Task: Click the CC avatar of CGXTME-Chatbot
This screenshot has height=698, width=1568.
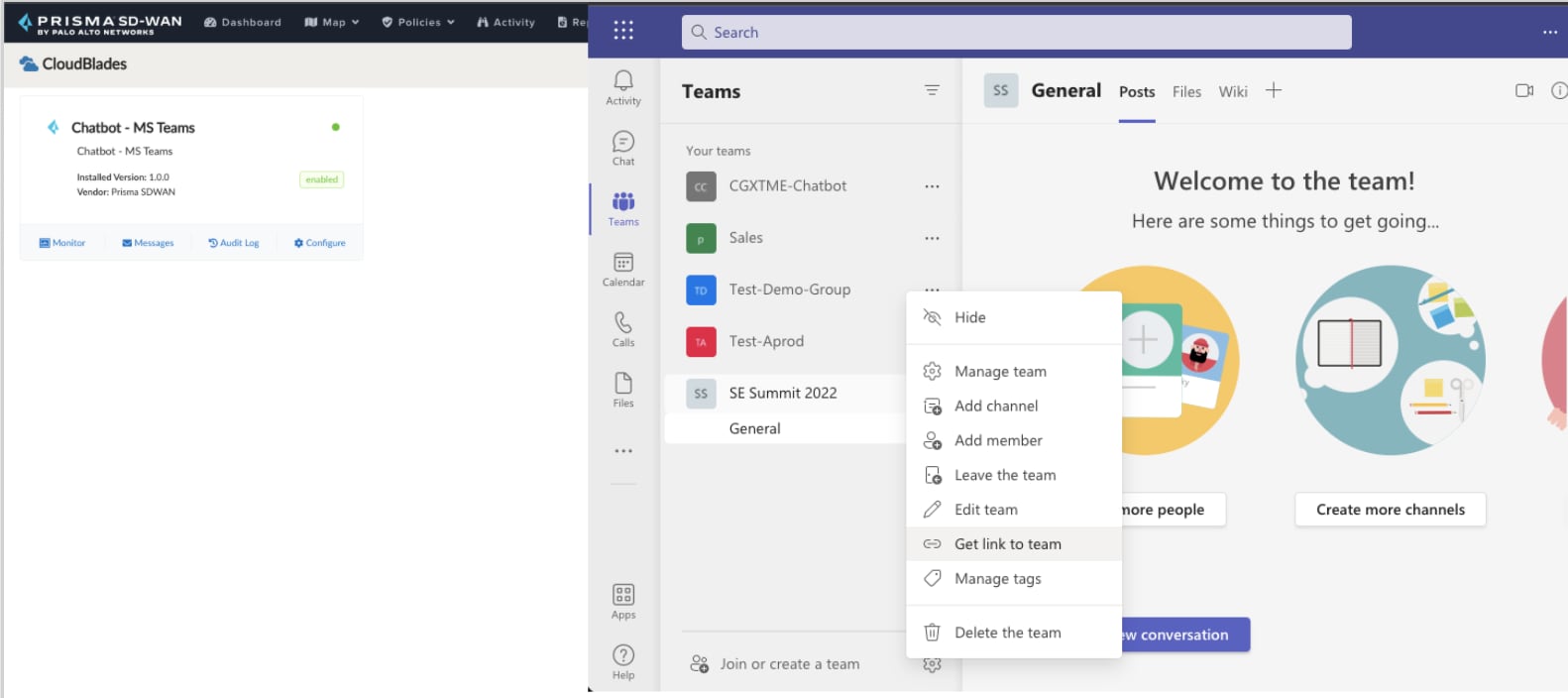Action: pyautogui.click(x=701, y=186)
